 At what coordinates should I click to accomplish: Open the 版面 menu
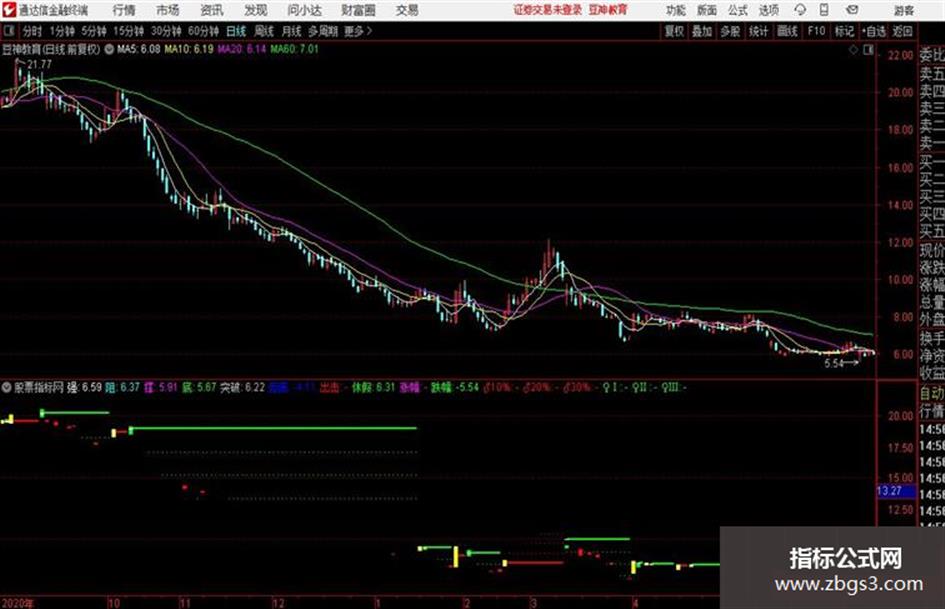click(706, 10)
